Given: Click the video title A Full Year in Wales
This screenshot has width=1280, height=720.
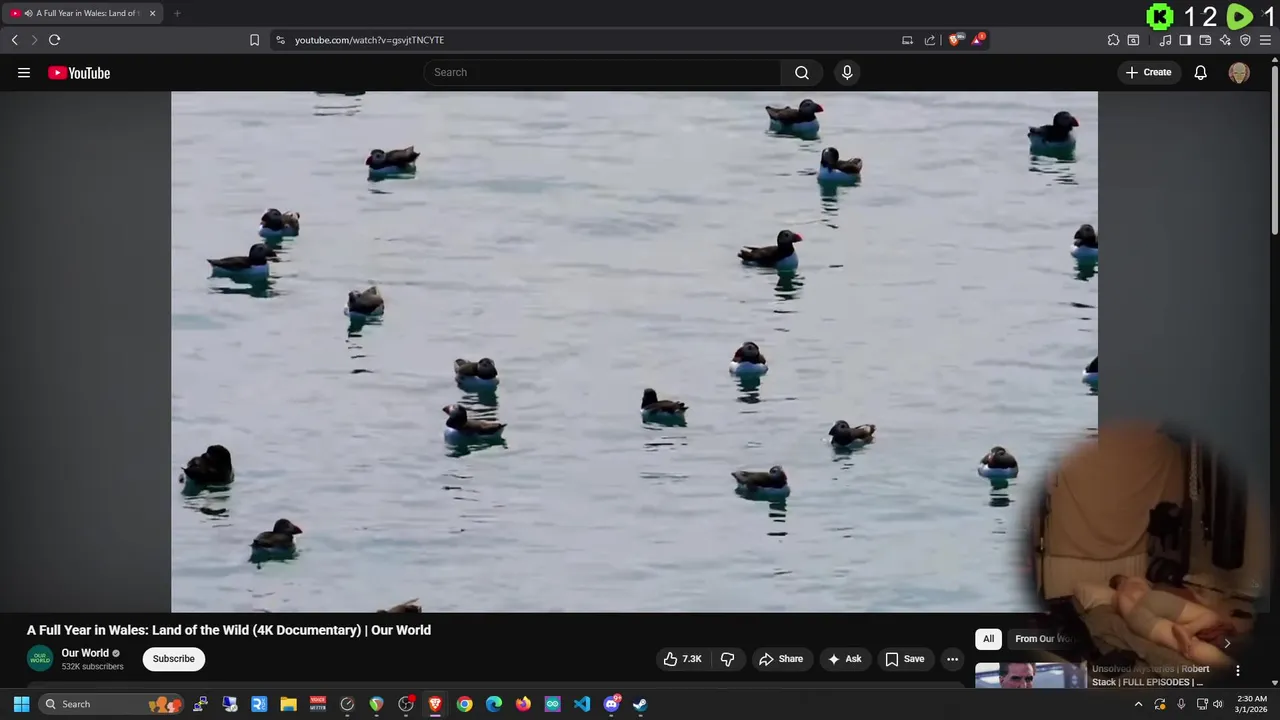Looking at the screenshot, I should [x=229, y=630].
